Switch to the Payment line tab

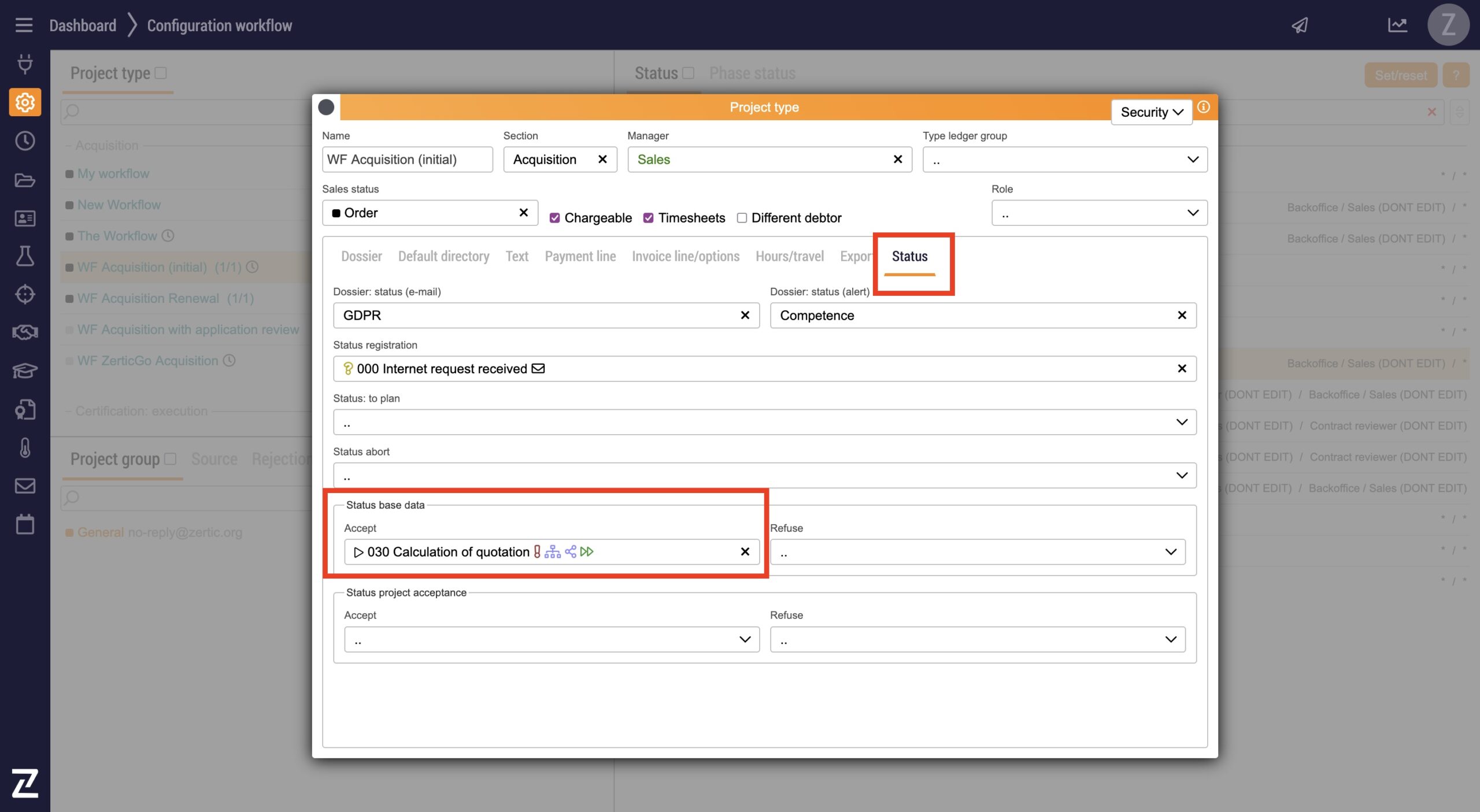(580, 256)
